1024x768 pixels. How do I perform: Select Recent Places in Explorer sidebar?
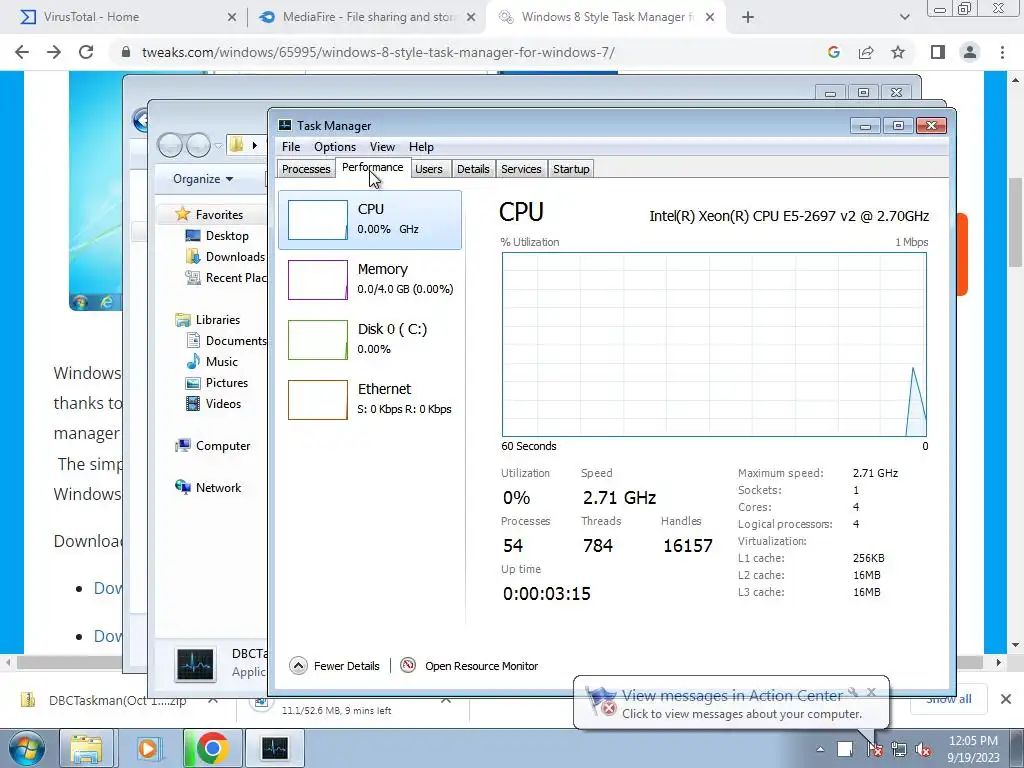click(226, 278)
